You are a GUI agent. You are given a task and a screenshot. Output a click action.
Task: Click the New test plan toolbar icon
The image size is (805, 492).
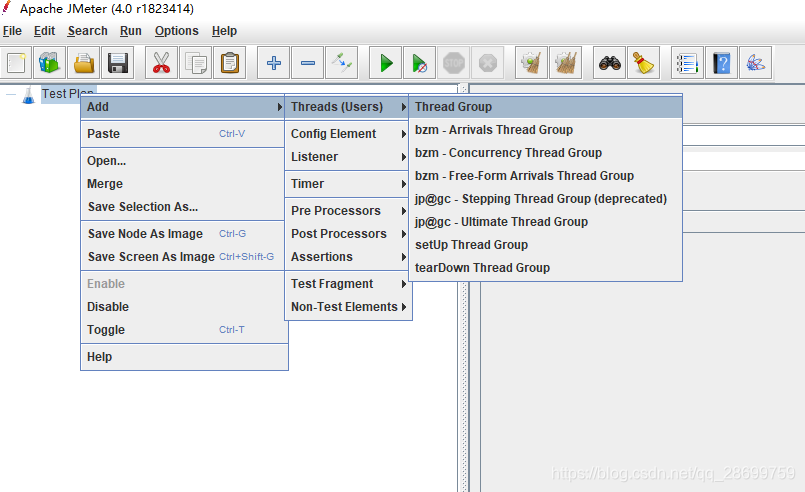point(16,63)
